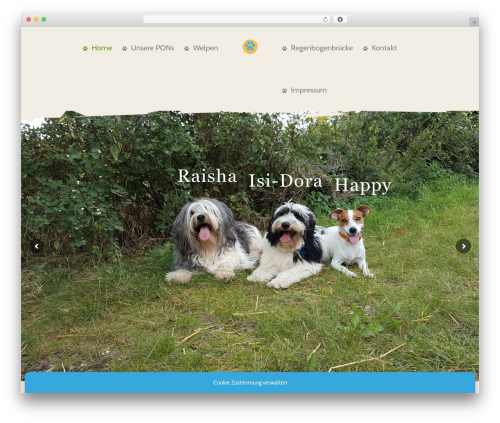Image resolution: width=500 pixels, height=423 pixels.
Task: Click the paw icon beside Impressum
Action: [x=284, y=91]
